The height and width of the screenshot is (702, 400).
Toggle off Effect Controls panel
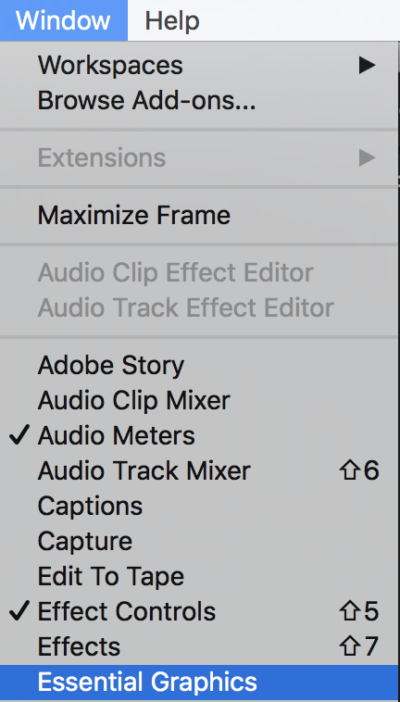point(200,612)
